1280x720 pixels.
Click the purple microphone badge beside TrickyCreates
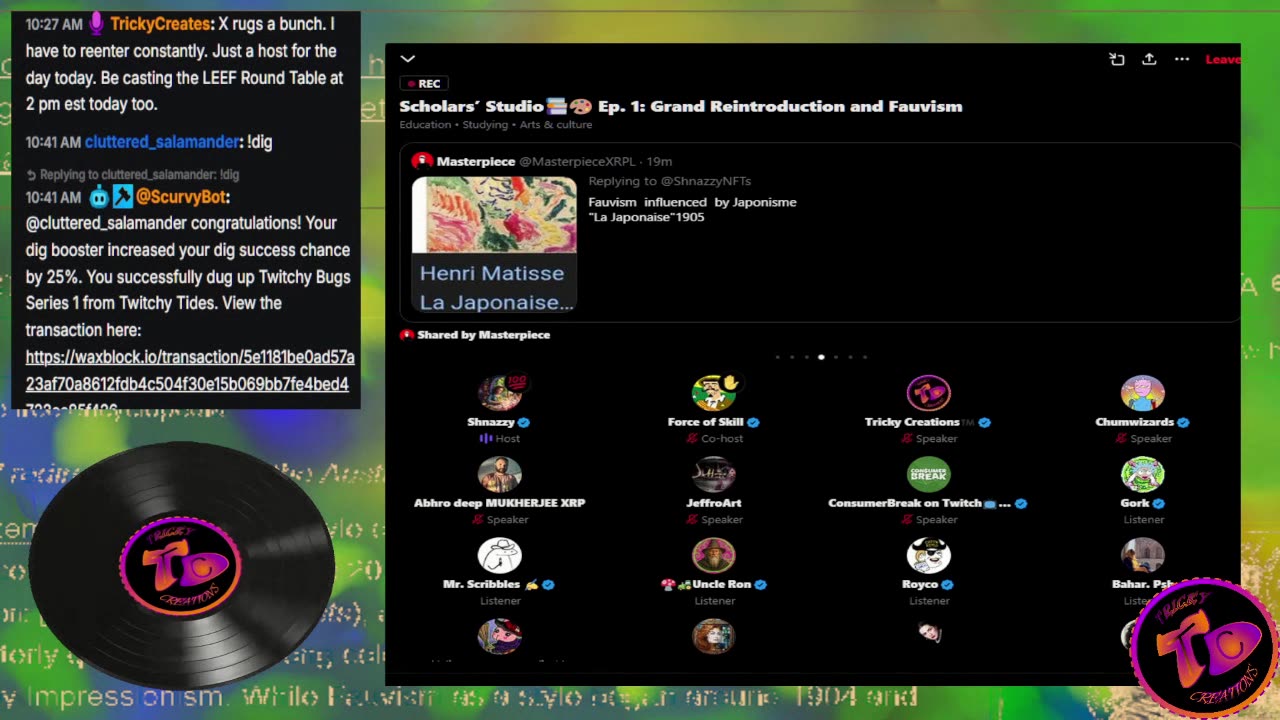click(x=96, y=22)
